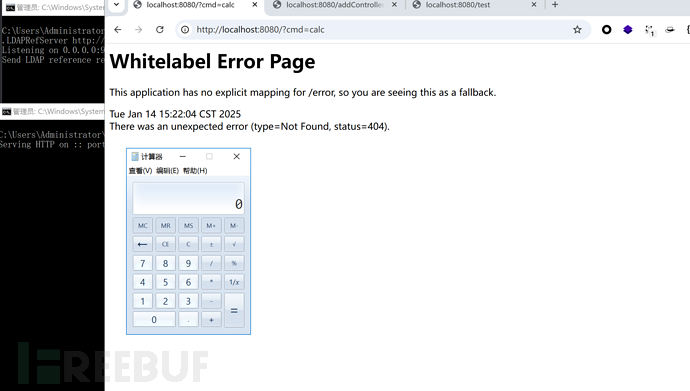Screen dimensions: 690x391
Task: Click the calculator multiply button
Action: pos(211,282)
